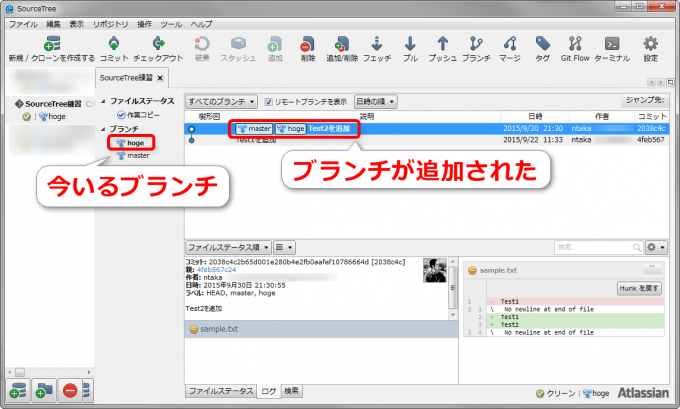Open the All branches (すべてのブランチ) dropdown
680x409 pixels.
221,102
